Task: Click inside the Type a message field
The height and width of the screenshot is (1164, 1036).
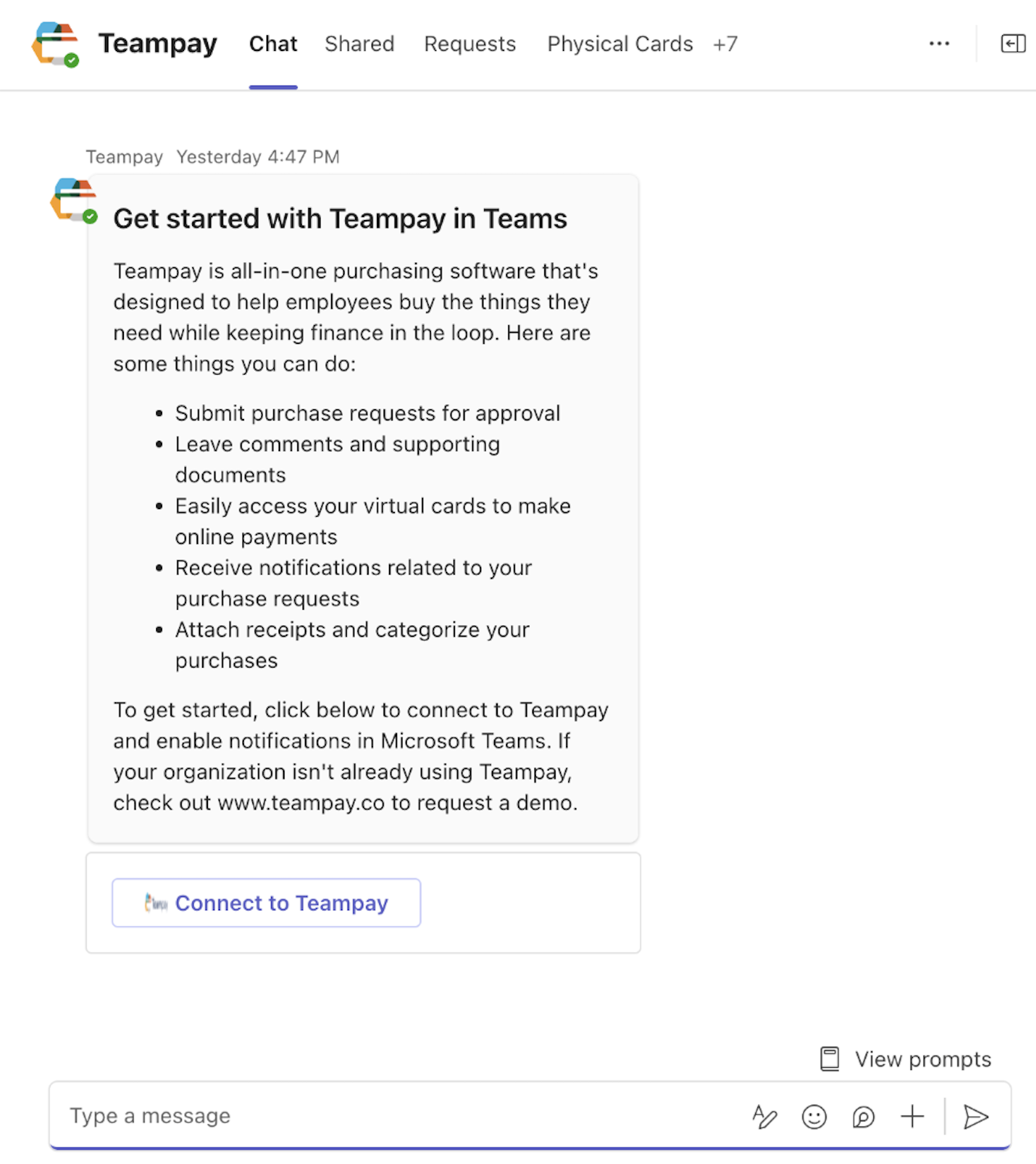Action: pos(300,1116)
